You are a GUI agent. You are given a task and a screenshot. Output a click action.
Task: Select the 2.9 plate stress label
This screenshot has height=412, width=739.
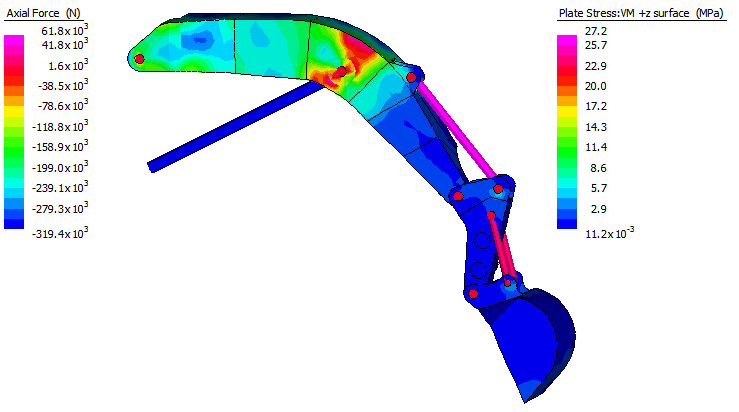(x=599, y=209)
